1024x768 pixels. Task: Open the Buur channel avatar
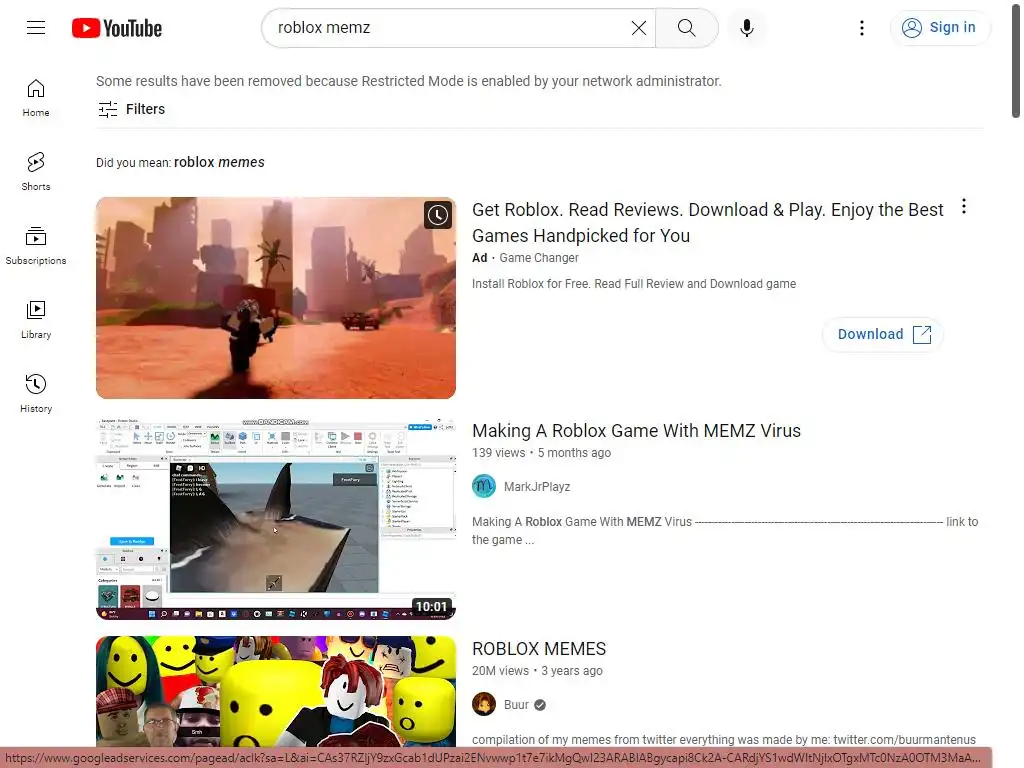tap(484, 705)
